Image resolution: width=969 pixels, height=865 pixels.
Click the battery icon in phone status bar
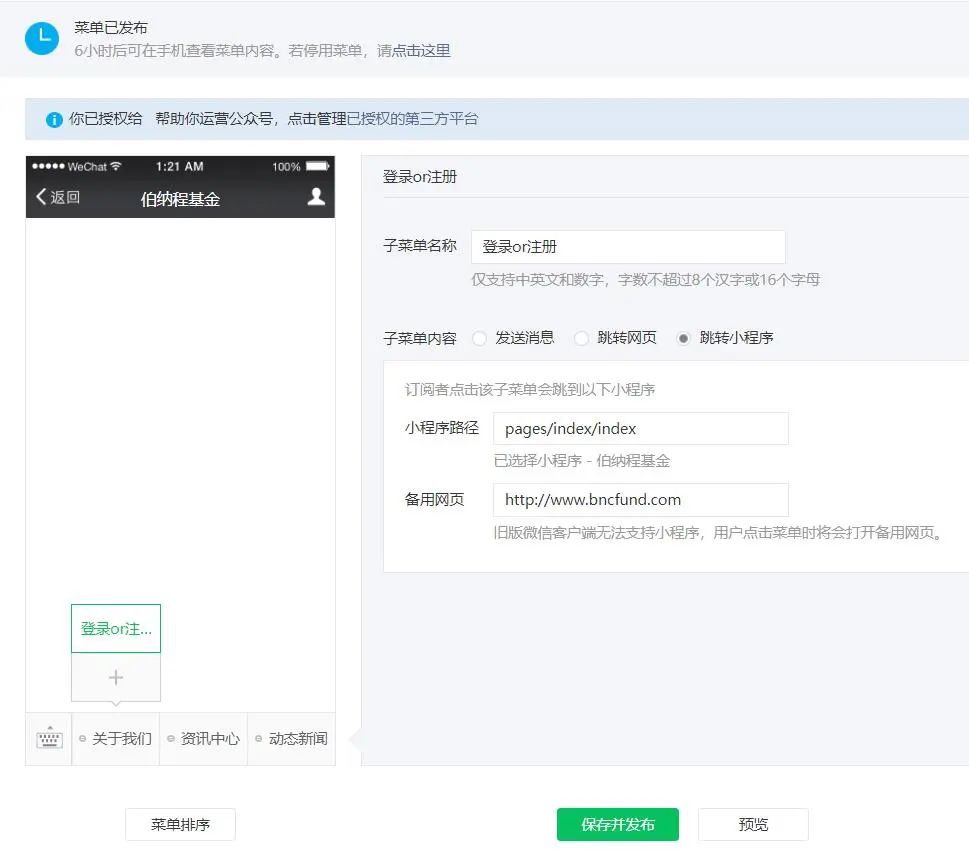[x=318, y=166]
